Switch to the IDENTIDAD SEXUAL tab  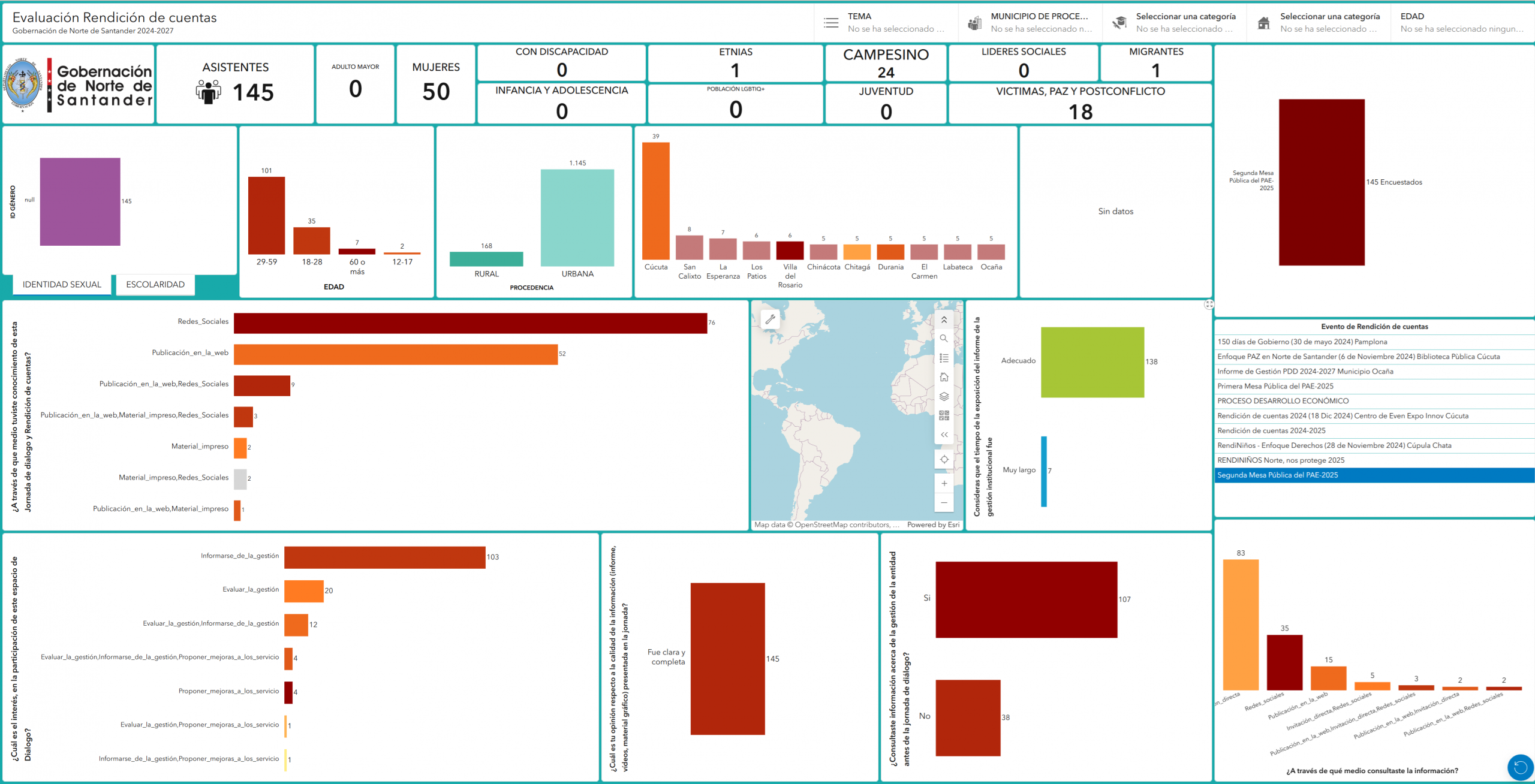61,284
